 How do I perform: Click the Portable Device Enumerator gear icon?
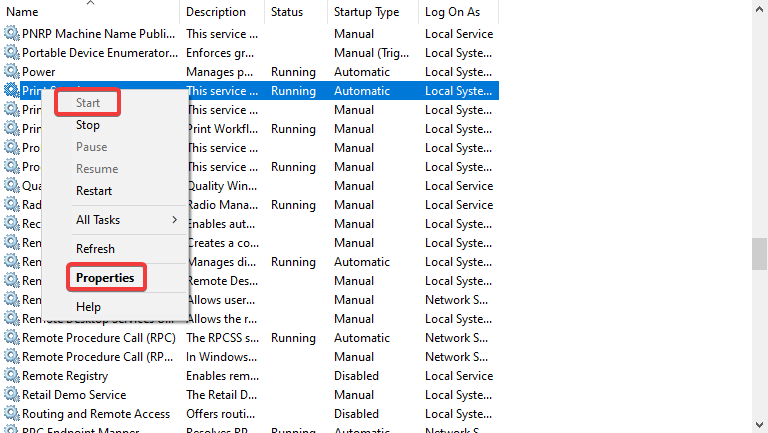click(11, 53)
